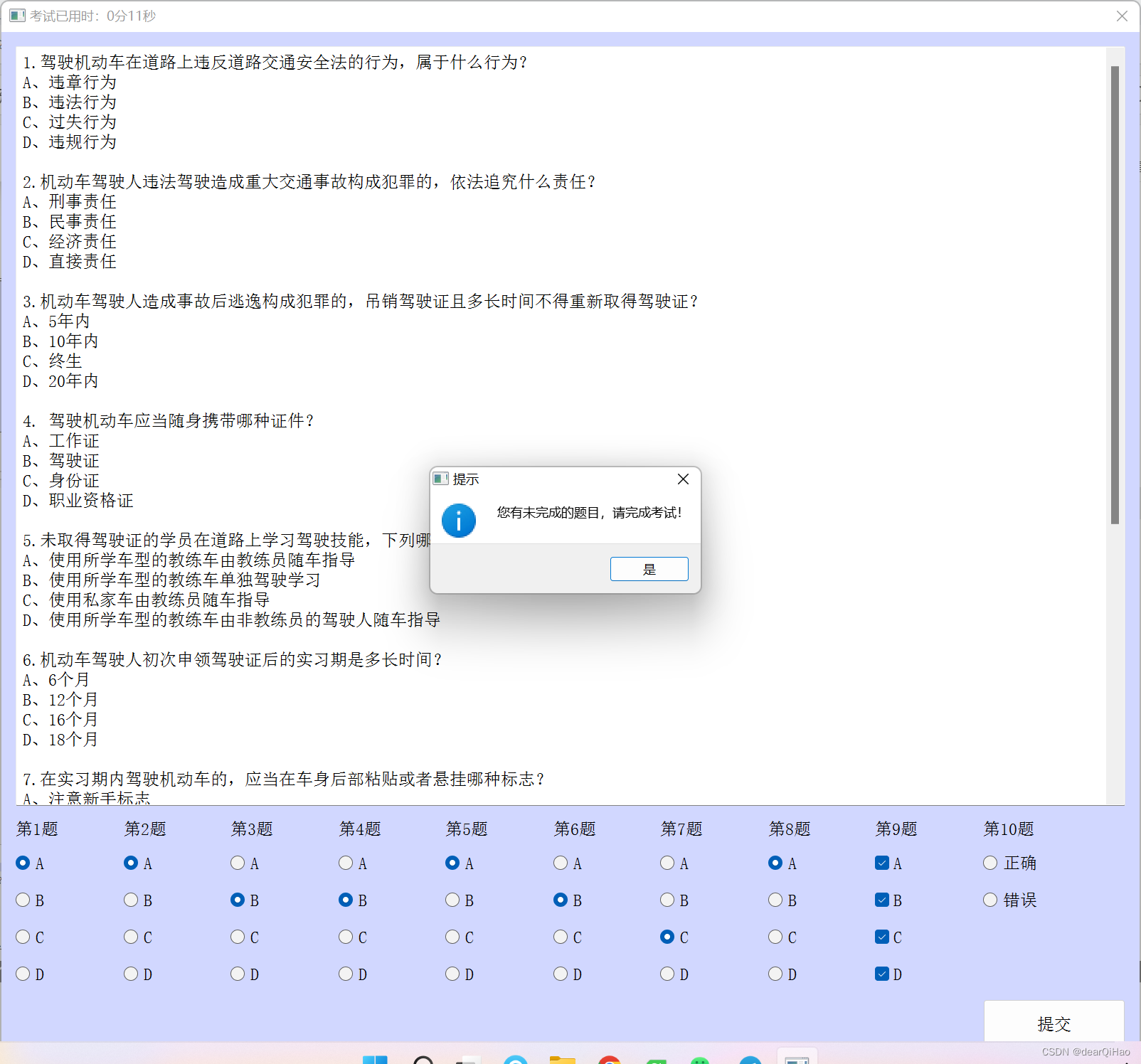1141x1064 pixels.
Task: Click the exam window title icon
Action: [x=18, y=16]
